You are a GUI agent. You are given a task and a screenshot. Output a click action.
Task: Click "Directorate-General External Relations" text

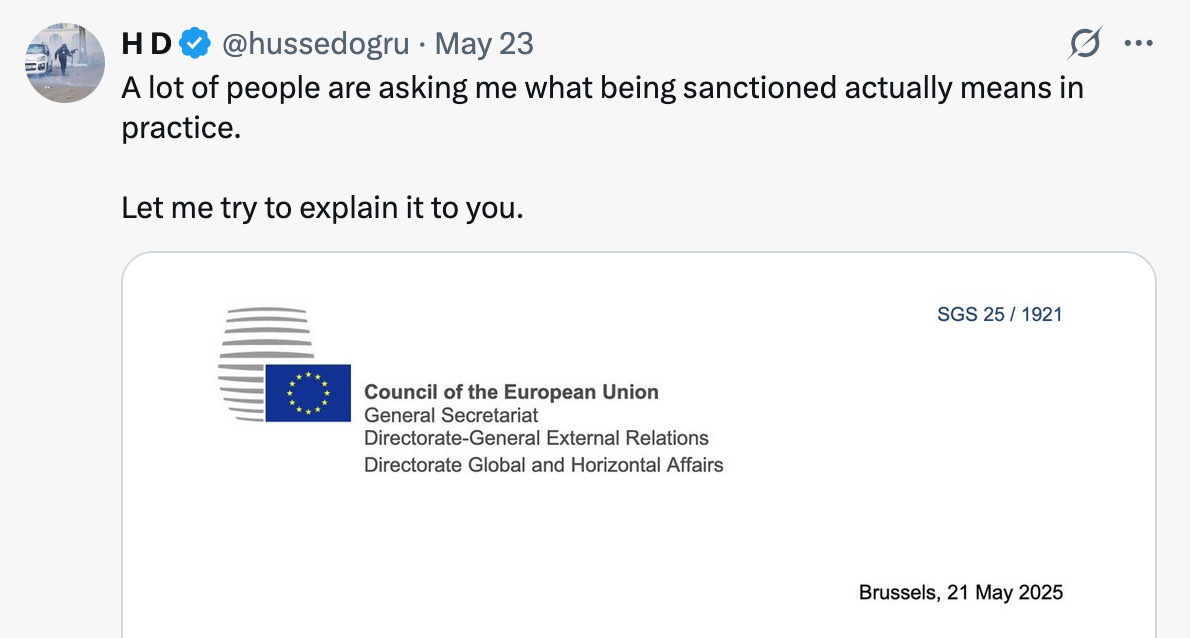click(x=536, y=438)
